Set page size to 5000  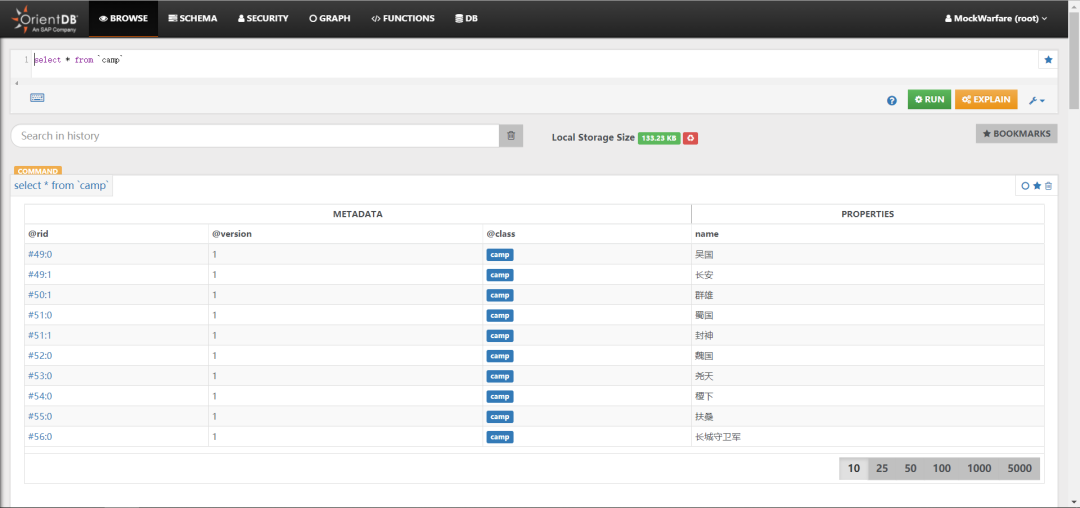(x=1019, y=468)
